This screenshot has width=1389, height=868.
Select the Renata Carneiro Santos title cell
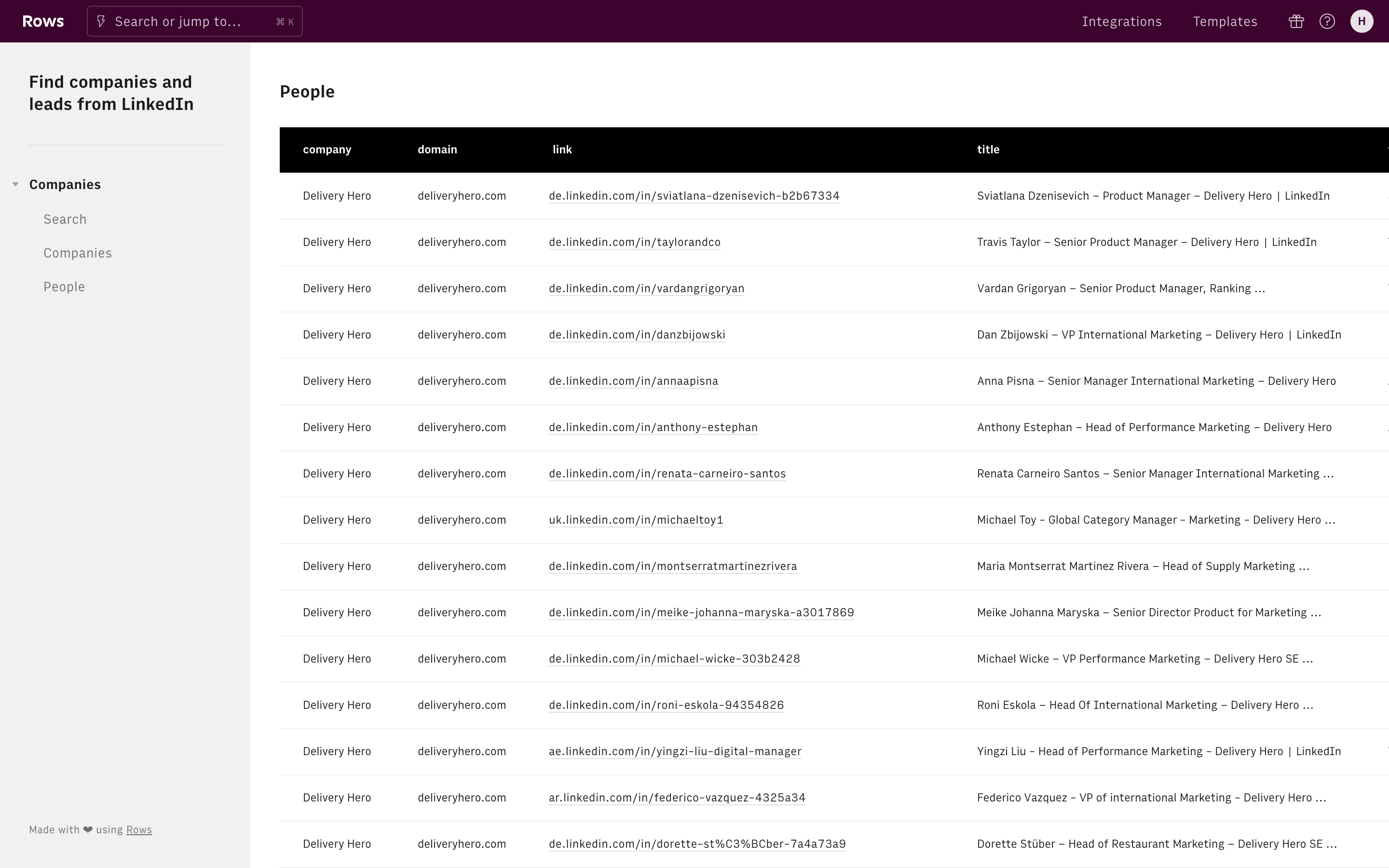pos(1156,474)
